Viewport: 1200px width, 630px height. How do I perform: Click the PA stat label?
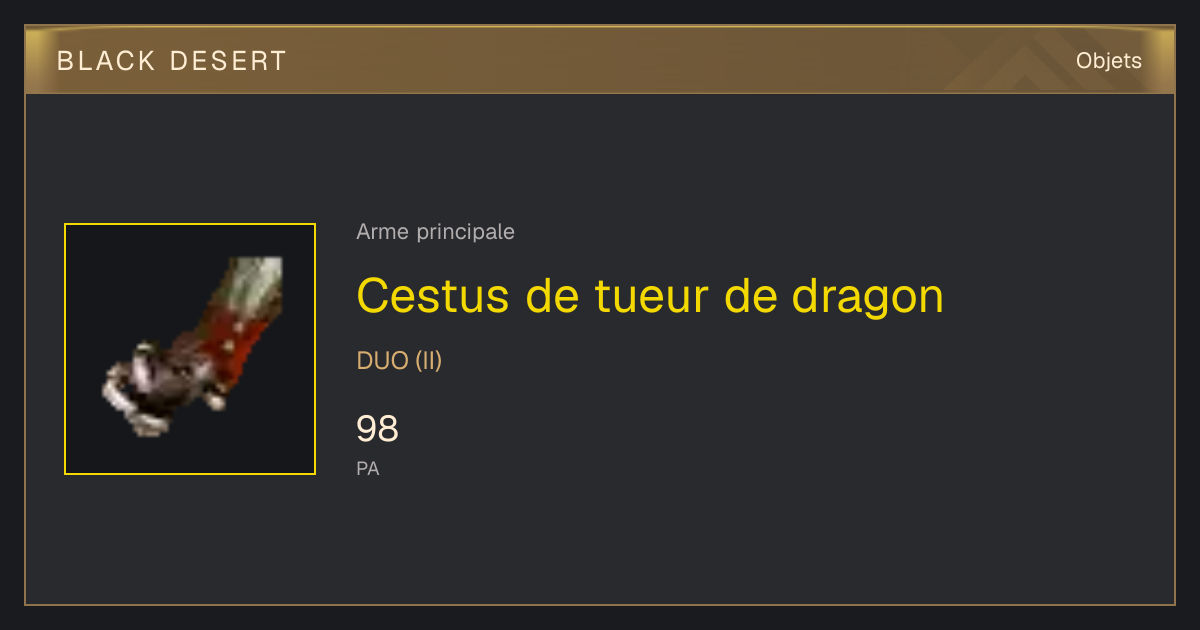tap(367, 468)
